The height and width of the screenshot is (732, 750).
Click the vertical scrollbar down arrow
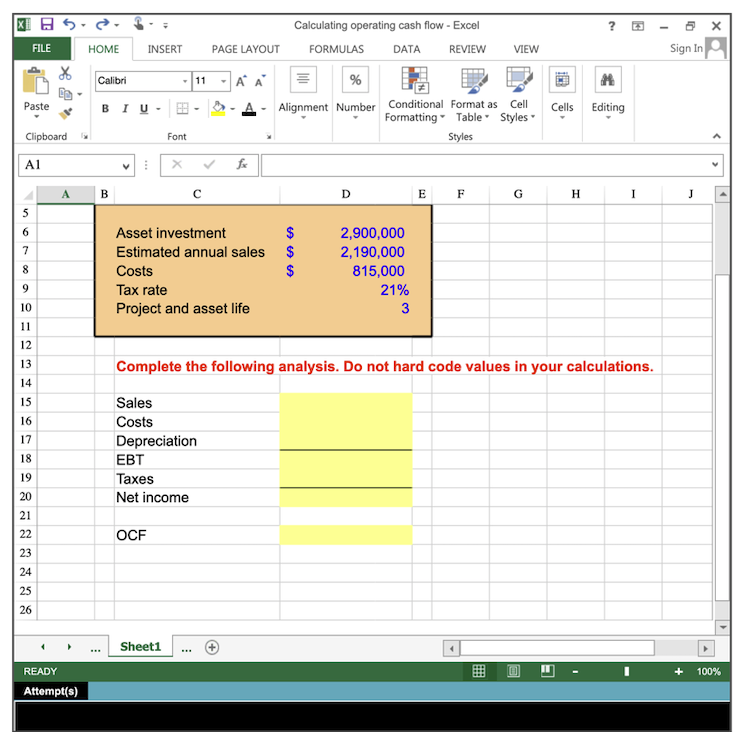tap(723, 627)
